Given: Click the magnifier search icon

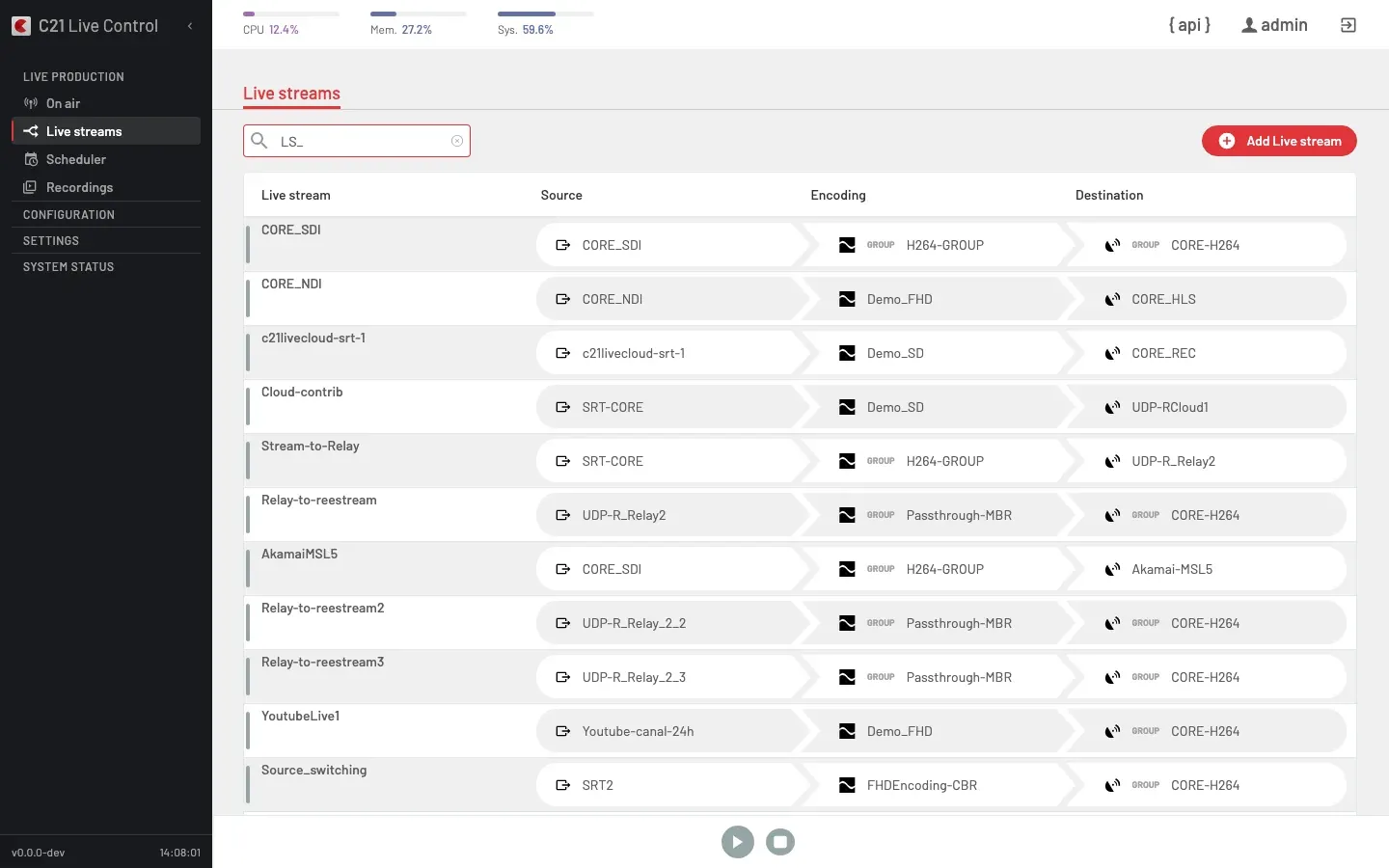Looking at the screenshot, I should click(259, 141).
